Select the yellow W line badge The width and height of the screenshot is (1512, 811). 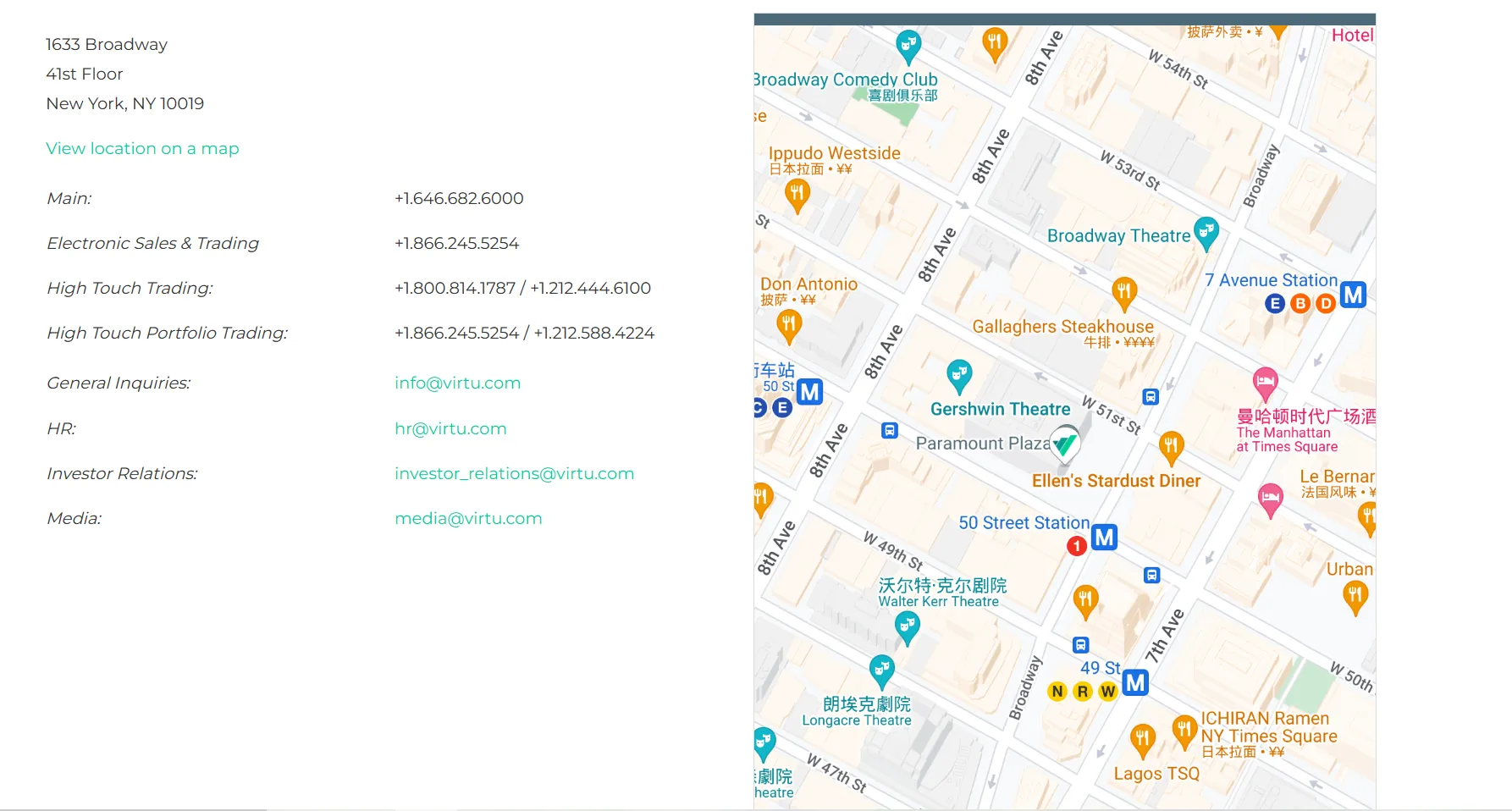1108,692
